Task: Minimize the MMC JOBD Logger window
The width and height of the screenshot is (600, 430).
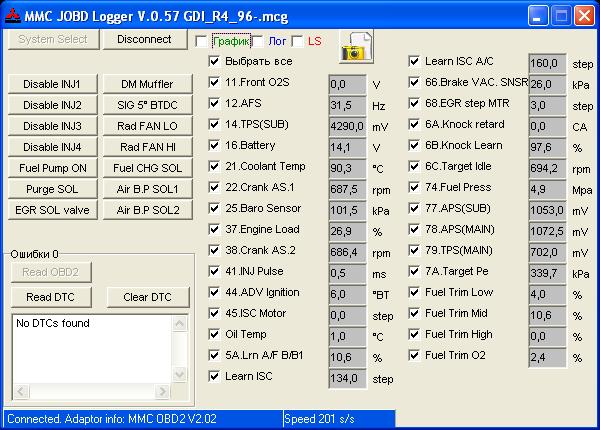Action: [x=538, y=16]
